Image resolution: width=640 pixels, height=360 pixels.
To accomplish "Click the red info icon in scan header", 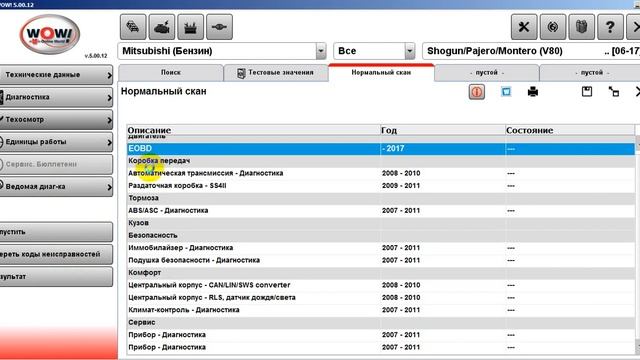I will pyautogui.click(x=477, y=92).
